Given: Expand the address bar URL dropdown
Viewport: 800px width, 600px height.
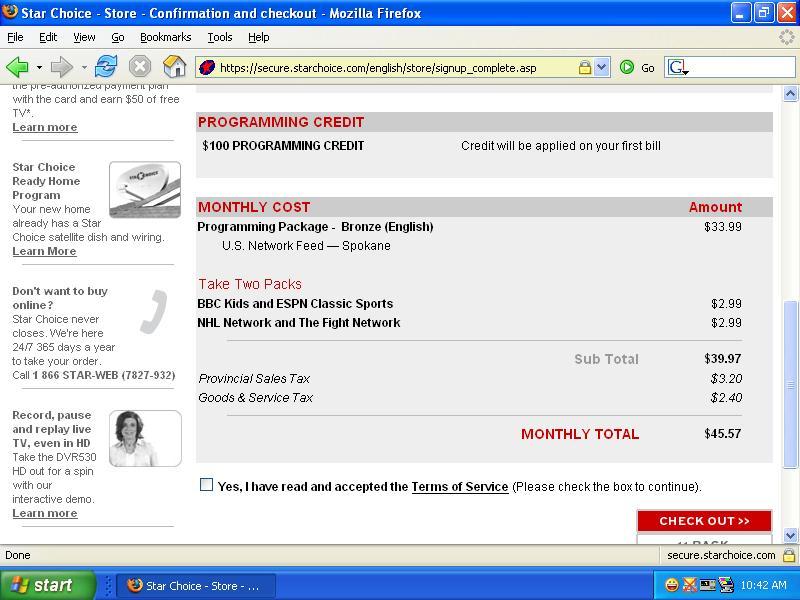Looking at the screenshot, I should click(x=602, y=67).
